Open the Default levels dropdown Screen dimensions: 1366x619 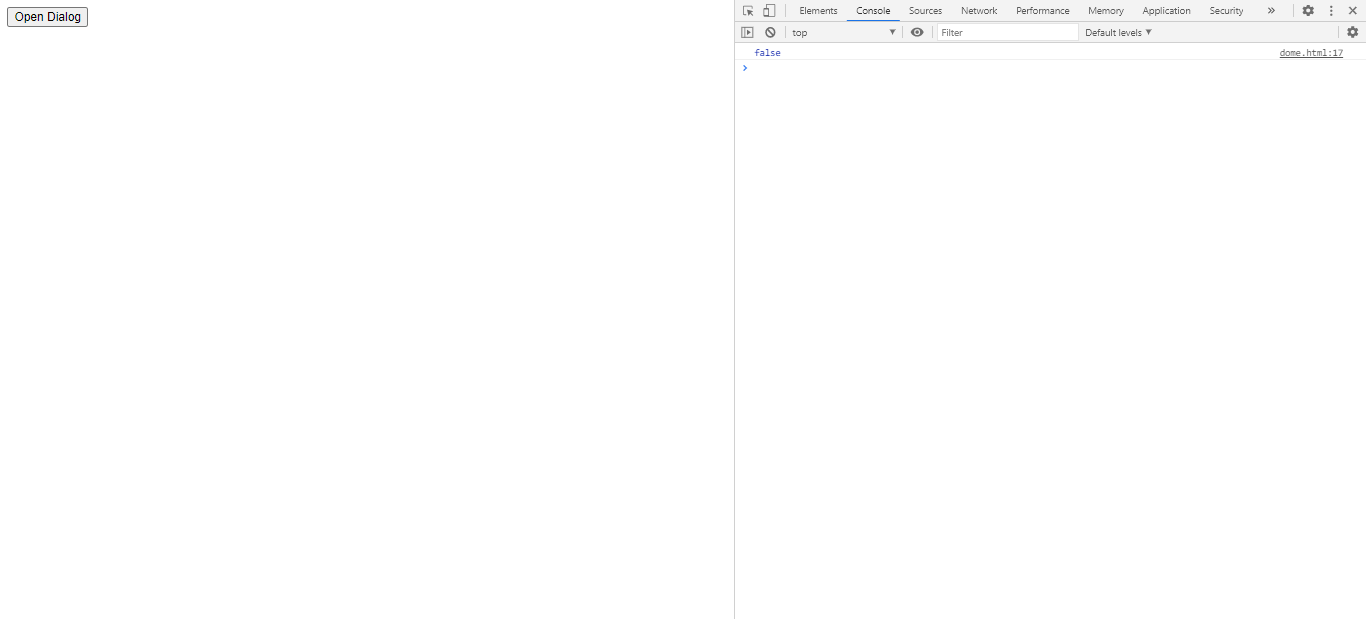1117,32
